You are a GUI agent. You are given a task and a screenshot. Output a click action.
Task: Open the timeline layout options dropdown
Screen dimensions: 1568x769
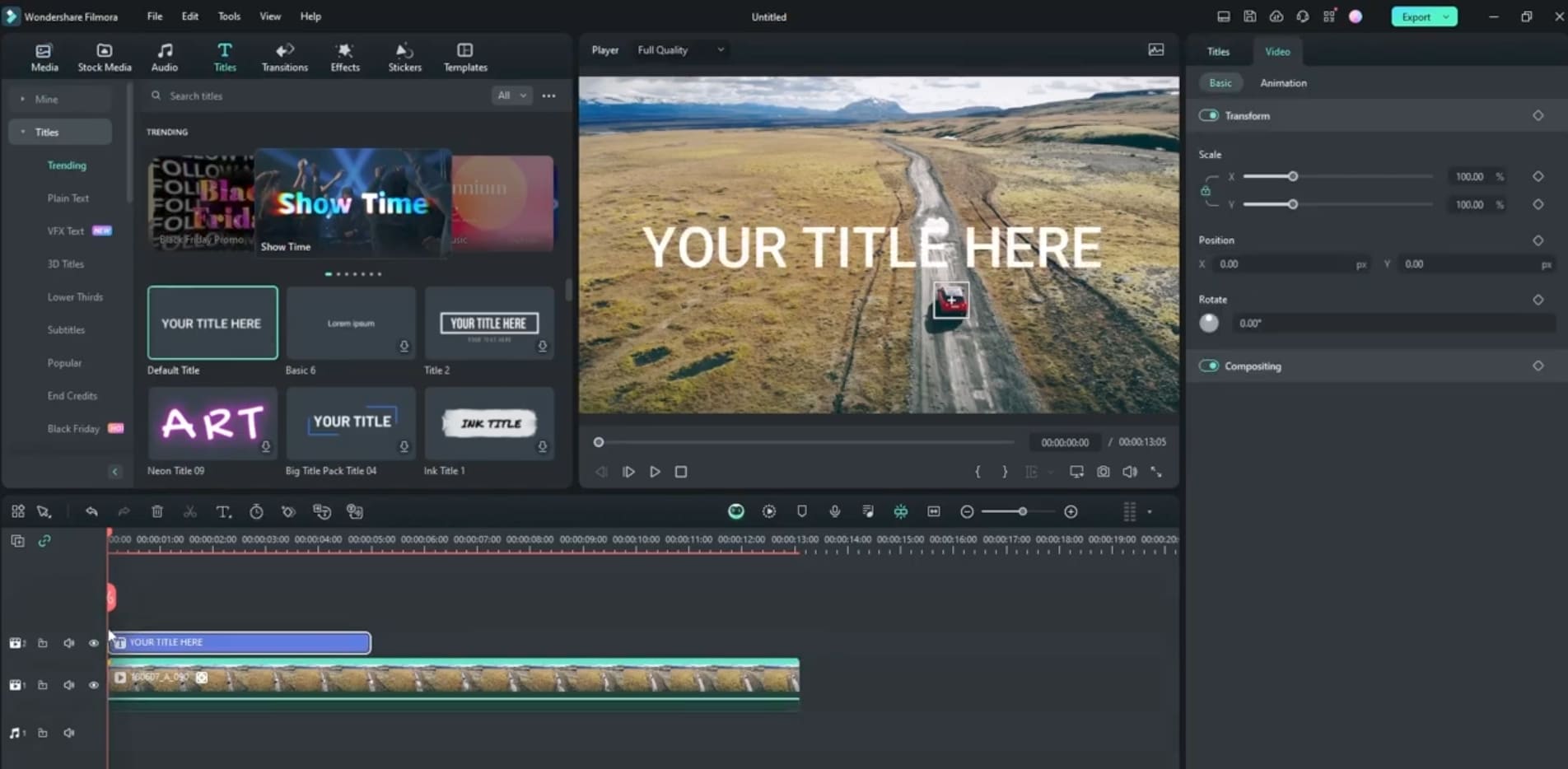[x=1150, y=512]
